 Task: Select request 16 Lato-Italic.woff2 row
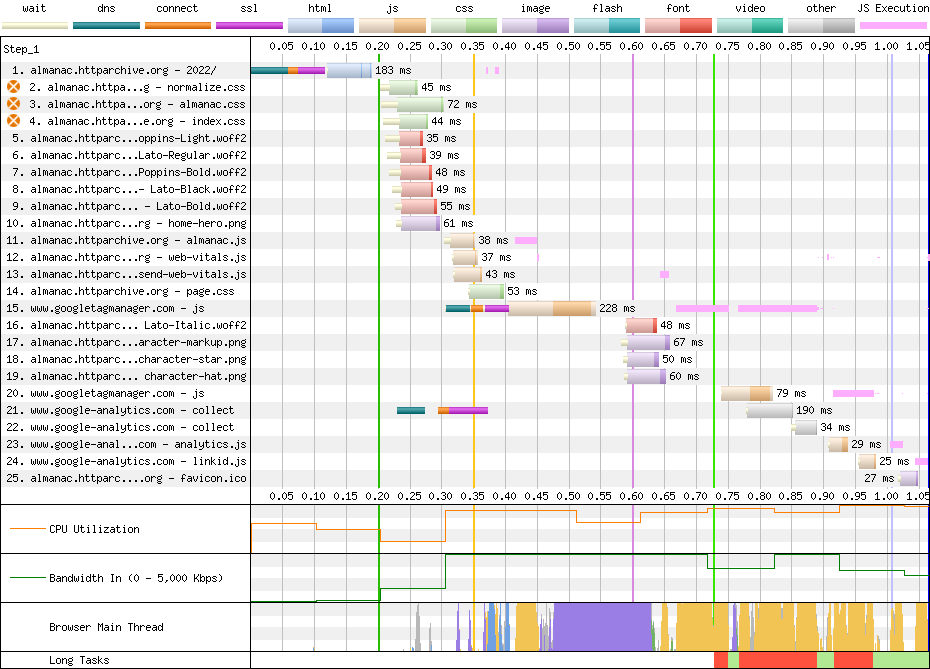(x=138, y=325)
